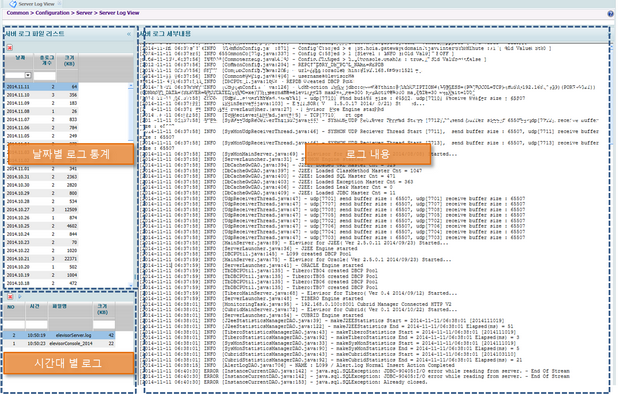
Task: Select the 2014.10.18 log row
Action: 42,283
